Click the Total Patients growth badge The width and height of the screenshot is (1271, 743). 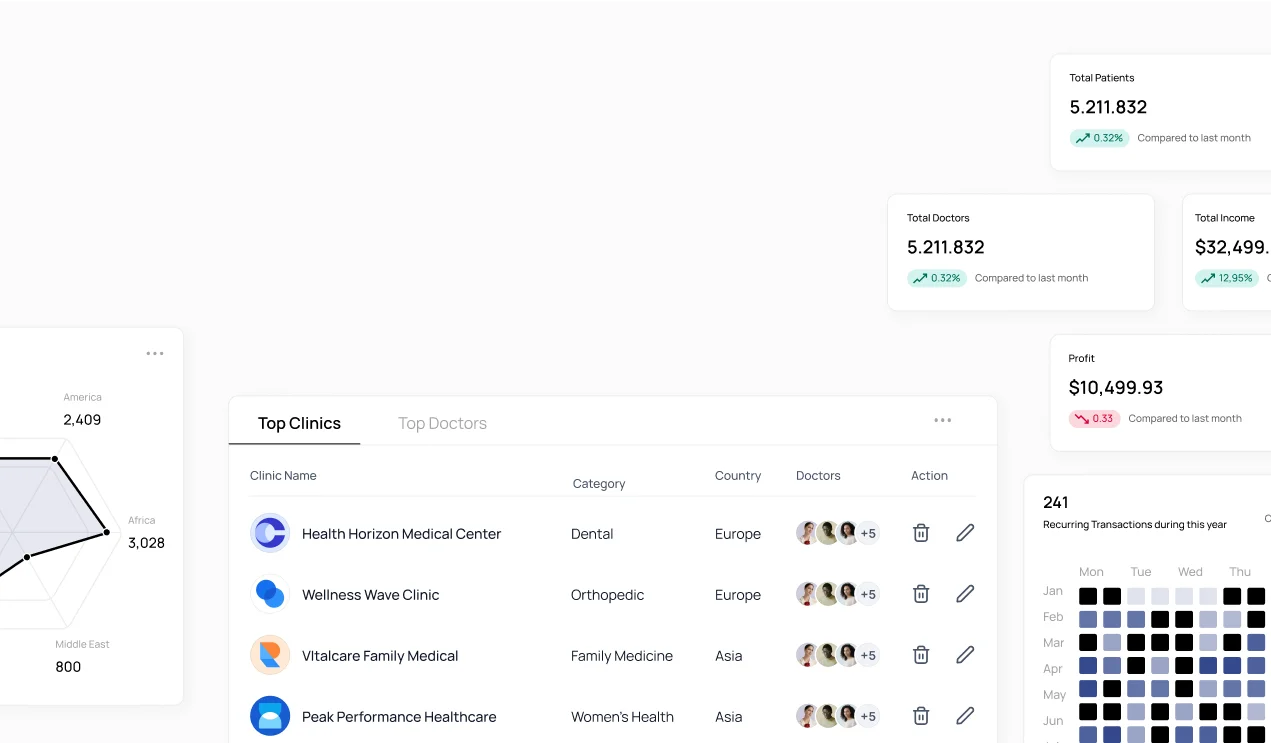tap(1099, 138)
